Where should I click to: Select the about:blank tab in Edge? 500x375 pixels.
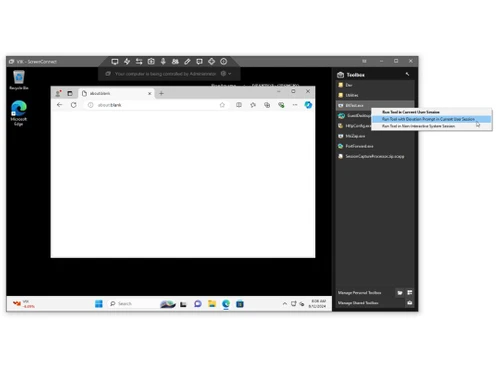click(x=116, y=93)
